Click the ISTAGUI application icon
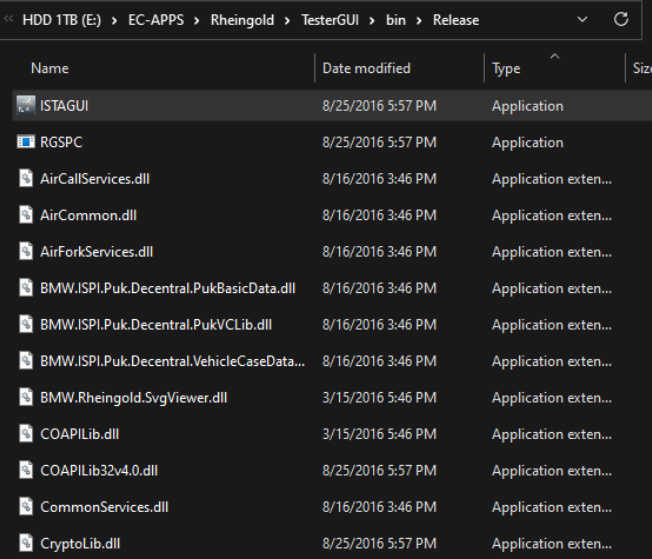The height and width of the screenshot is (559, 652). (25, 106)
